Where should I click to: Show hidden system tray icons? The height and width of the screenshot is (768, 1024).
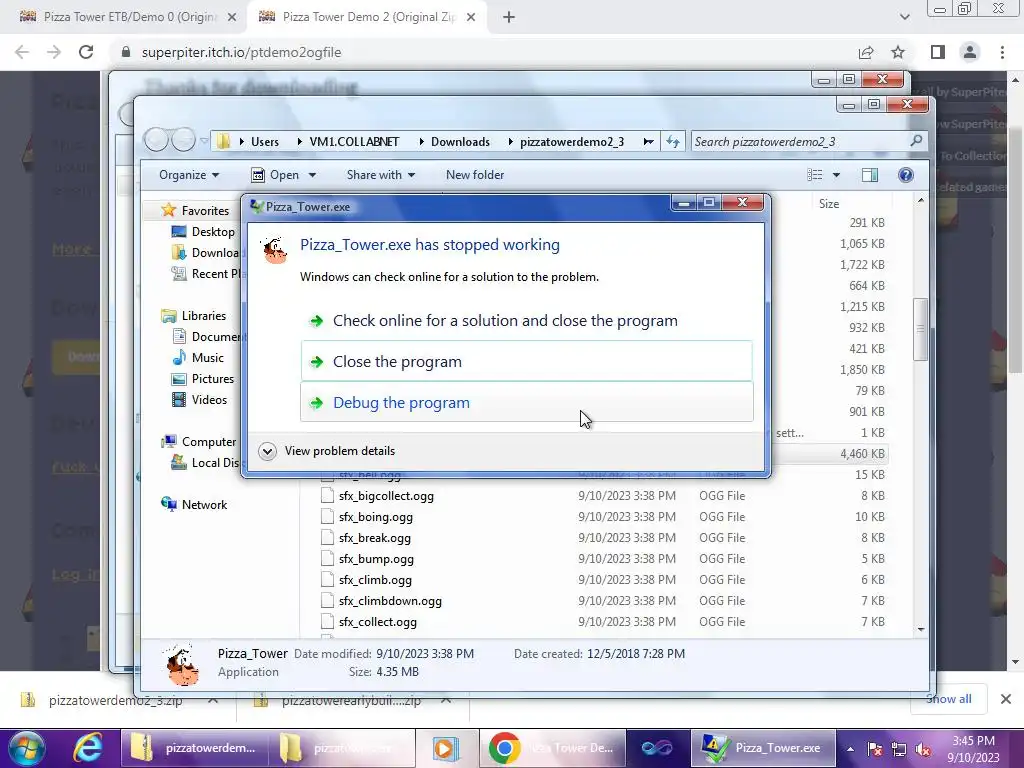click(x=850, y=749)
